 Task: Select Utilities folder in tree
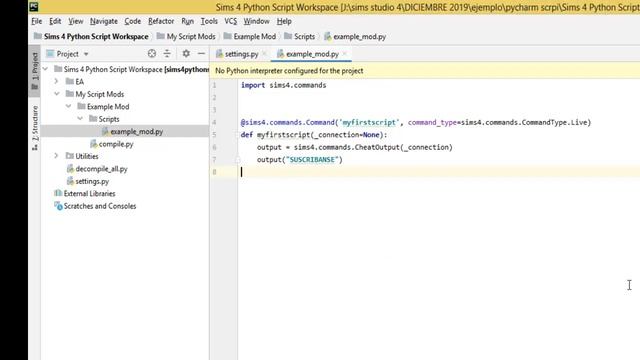click(x=82, y=156)
